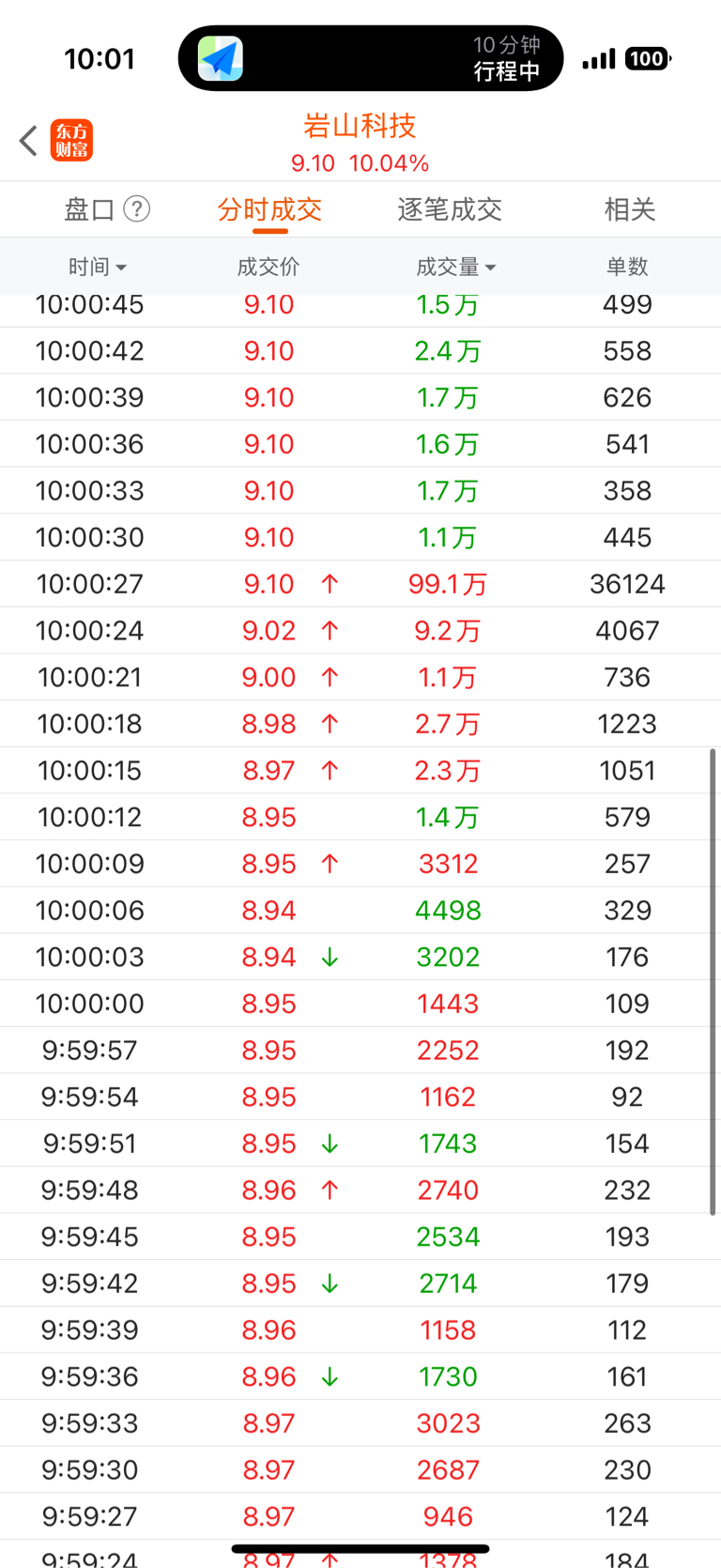Select the 99.1万 trade row at 10:00:27
The height and width of the screenshot is (1568, 721).
360,584
